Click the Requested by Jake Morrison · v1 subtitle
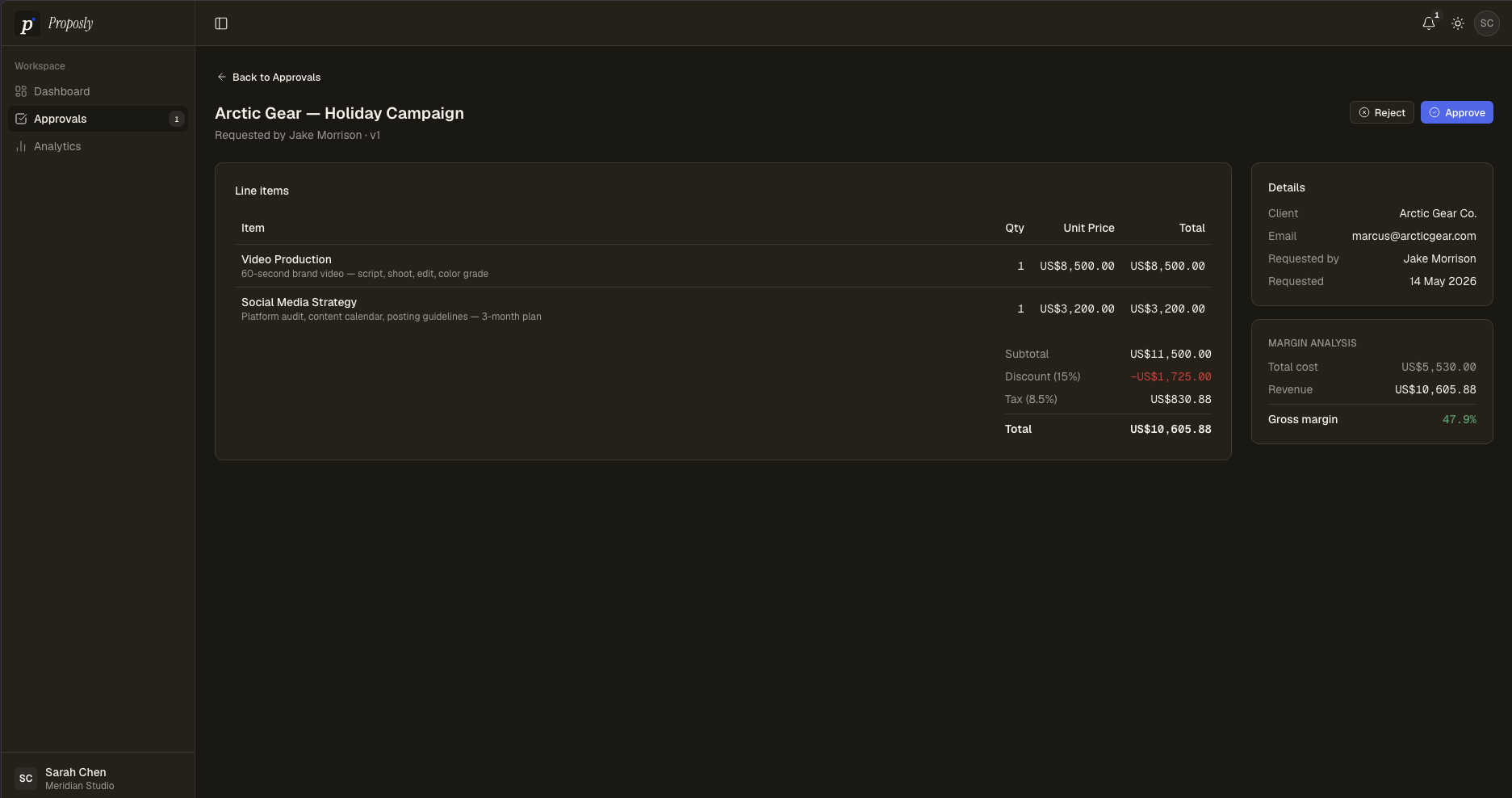Screen dimensions: 1512x798 (297, 135)
